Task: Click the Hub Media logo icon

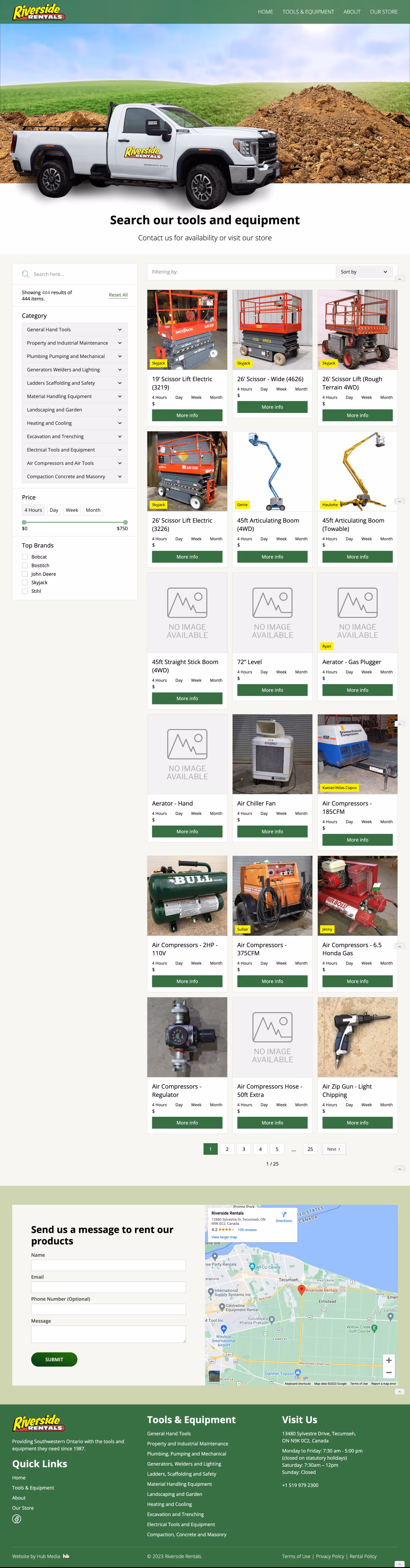Action: 66,1556
